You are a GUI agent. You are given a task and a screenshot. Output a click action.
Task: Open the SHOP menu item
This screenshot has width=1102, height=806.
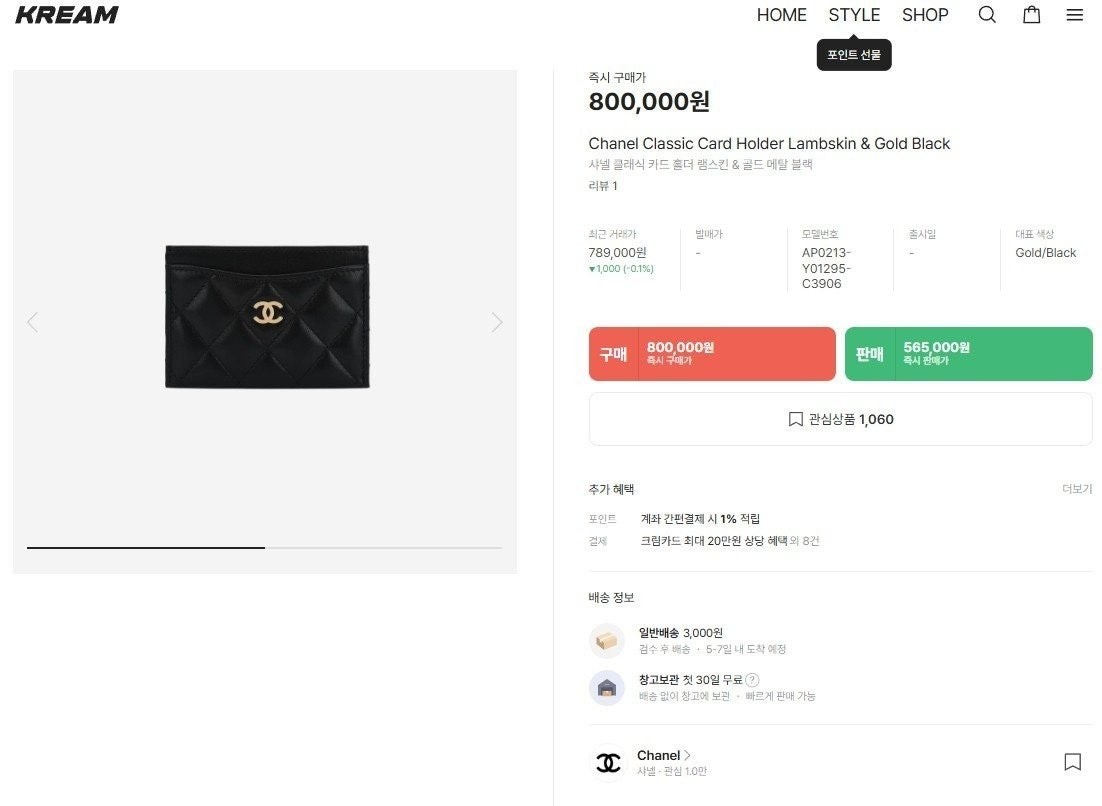pyautogui.click(x=925, y=15)
